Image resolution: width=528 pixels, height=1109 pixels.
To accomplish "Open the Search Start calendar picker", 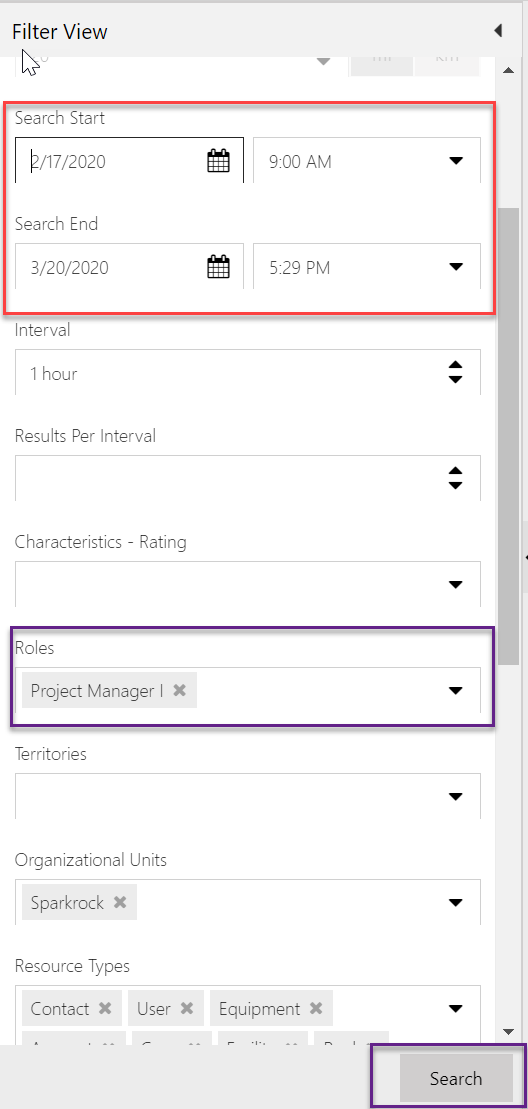I will pos(218,161).
